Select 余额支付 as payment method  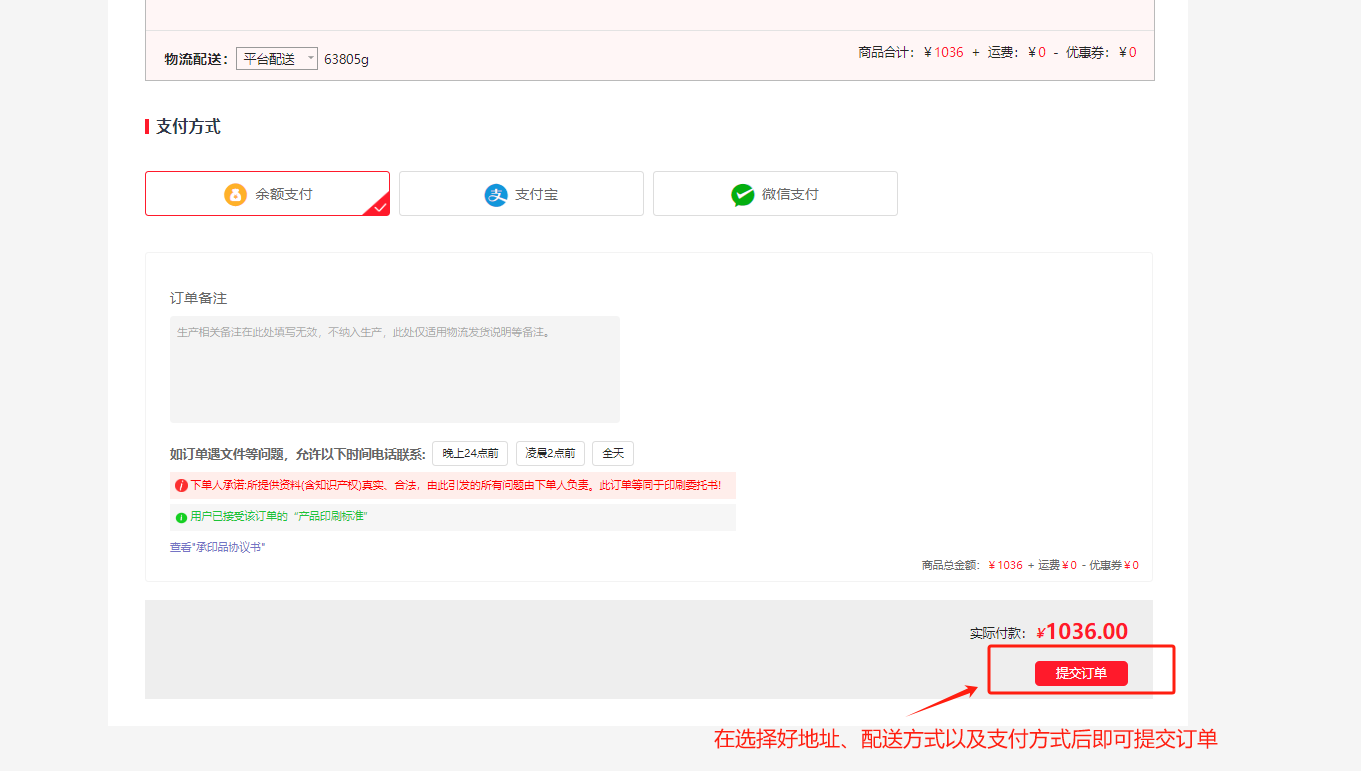click(267, 193)
